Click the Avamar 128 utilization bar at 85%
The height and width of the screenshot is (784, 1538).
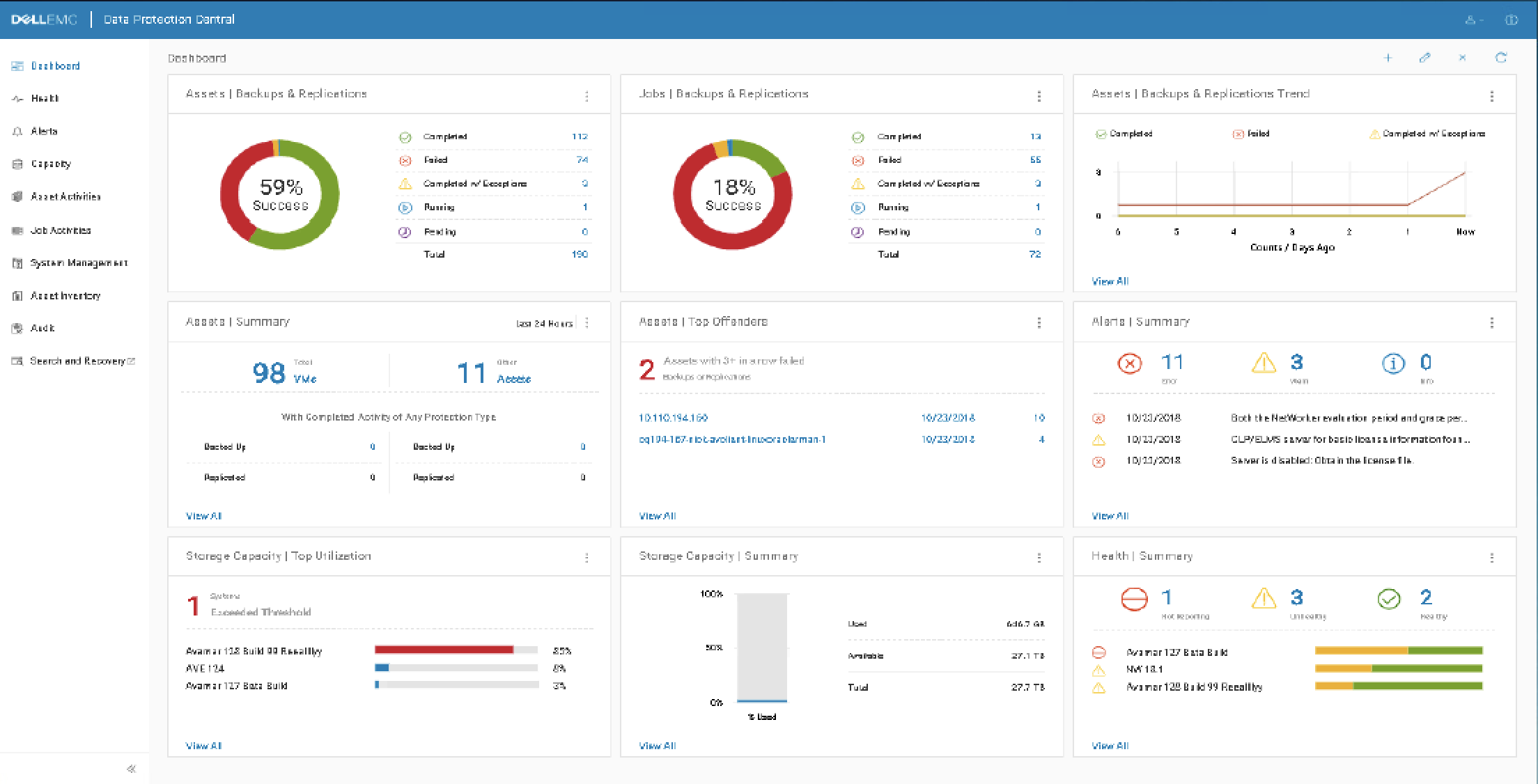pyautogui.click(x=456, y=650)
